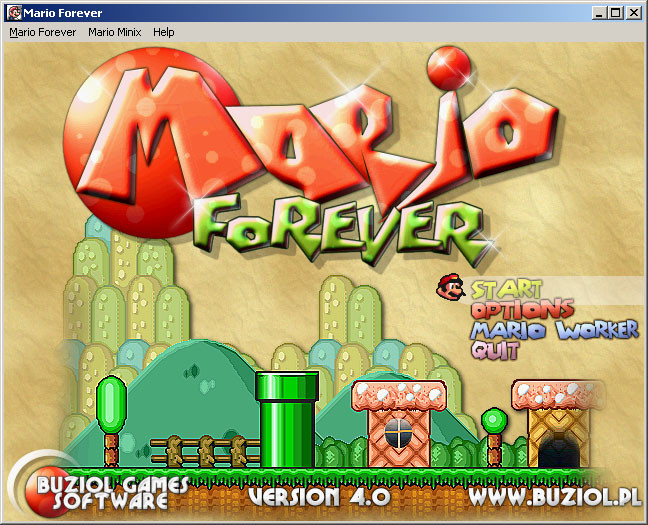The image size is (648, 525).
Task: Choose QUIT in the game menu
Action: [x=495, y=351]
